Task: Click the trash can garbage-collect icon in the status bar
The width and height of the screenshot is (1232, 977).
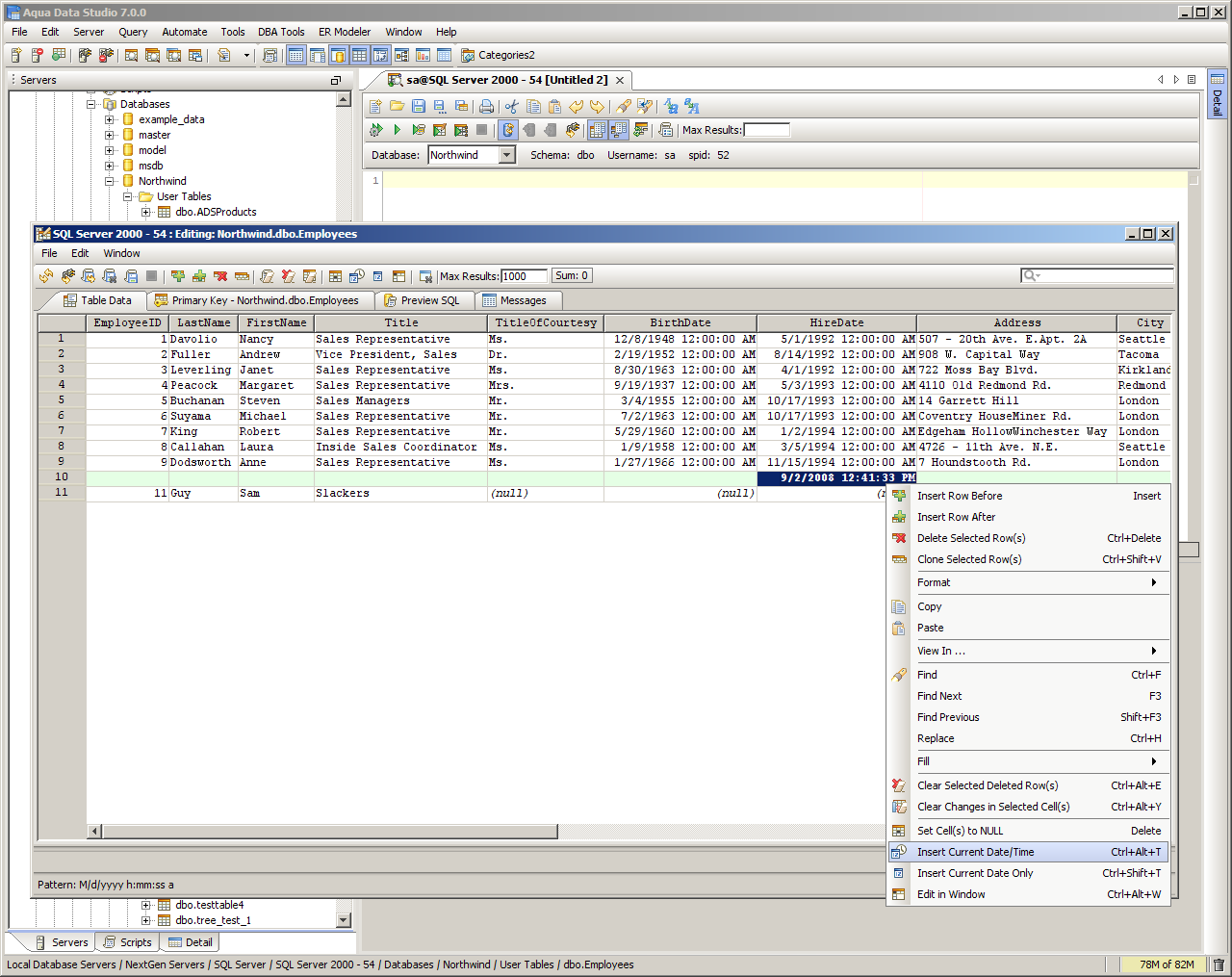Action: coord(1219,964)
